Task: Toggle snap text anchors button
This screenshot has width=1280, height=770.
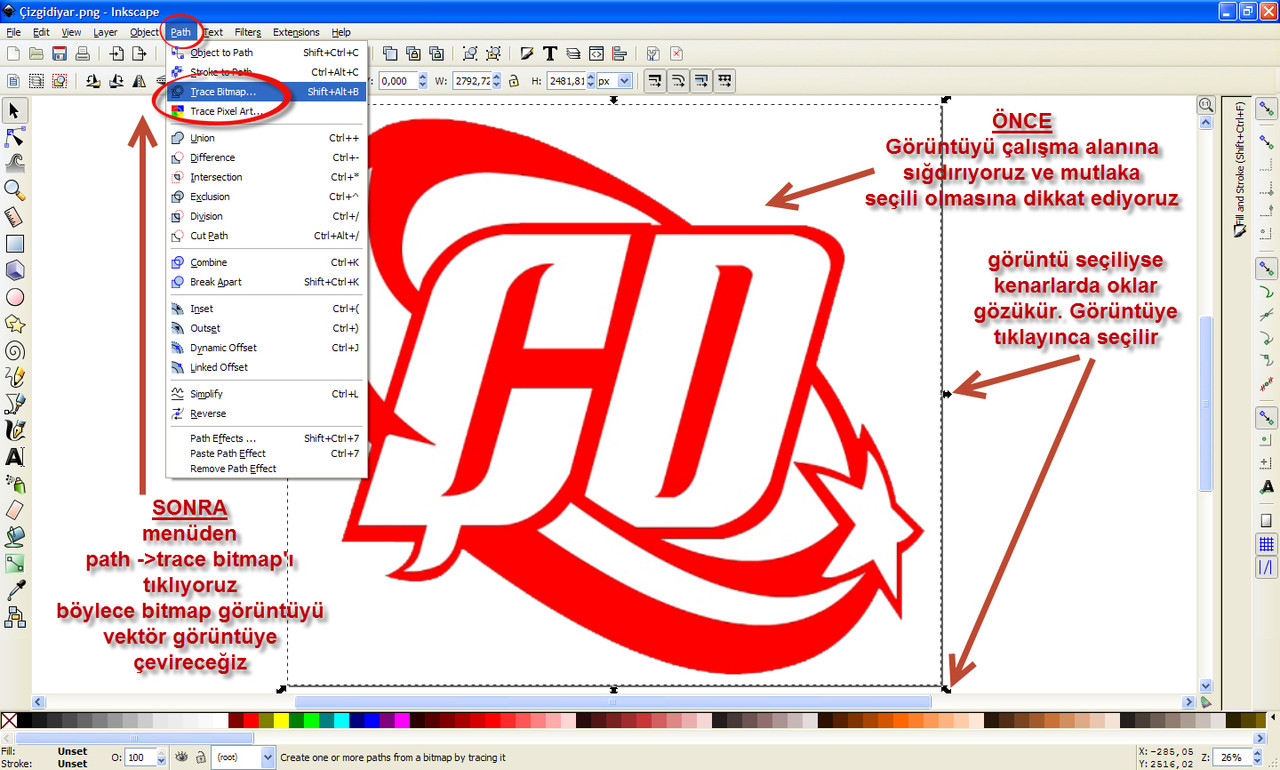Action: tap(1266, 486)
